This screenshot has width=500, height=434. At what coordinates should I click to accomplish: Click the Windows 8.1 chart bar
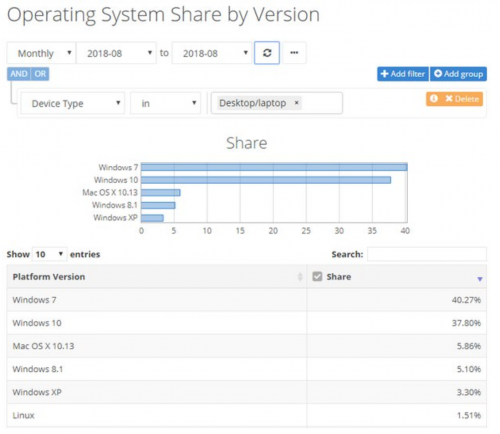pos(158,205)
